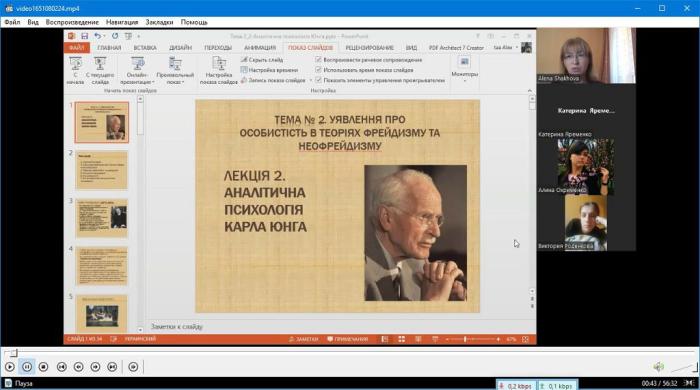Select slide 2 thumbnail
This screenshot has height=390, width=700.
click(x=102, y=170)
